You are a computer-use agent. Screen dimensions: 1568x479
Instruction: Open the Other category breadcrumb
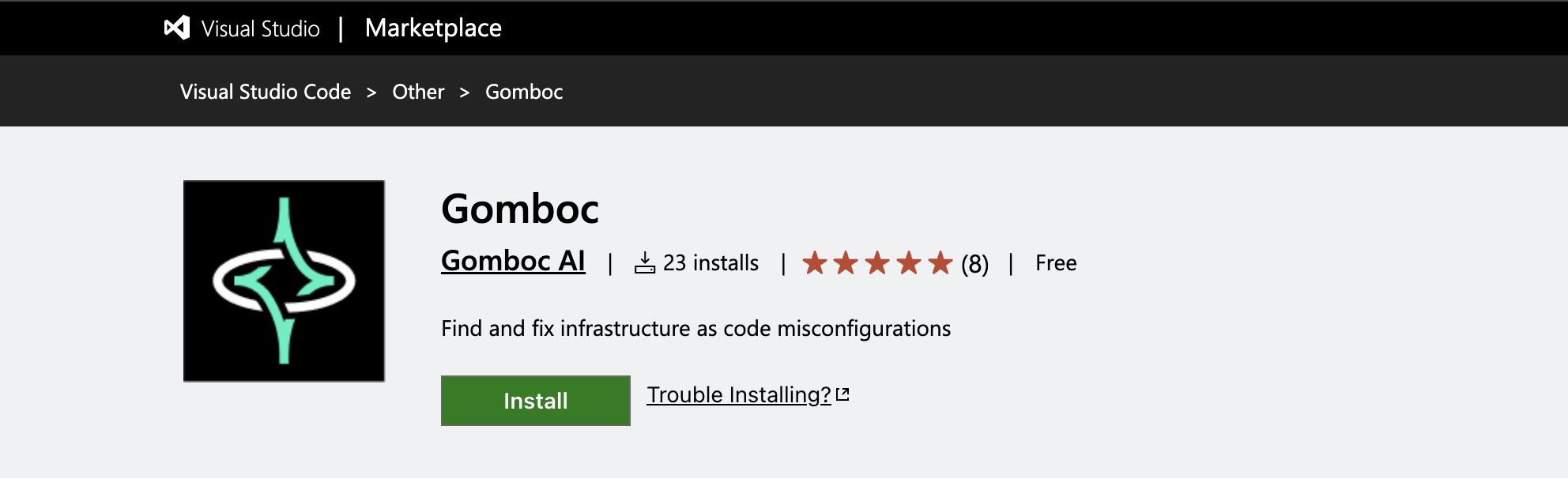[418, 92]
